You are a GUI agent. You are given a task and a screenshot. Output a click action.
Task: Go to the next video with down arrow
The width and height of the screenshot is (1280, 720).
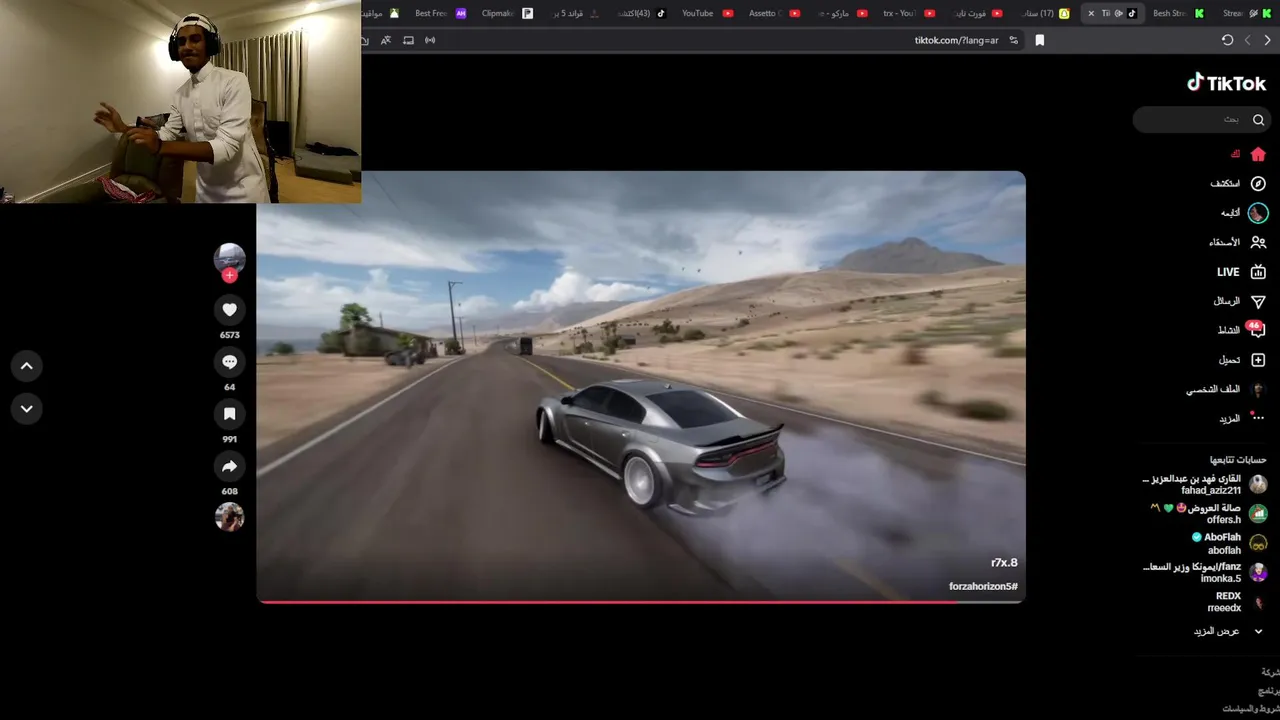coord(27,408)
